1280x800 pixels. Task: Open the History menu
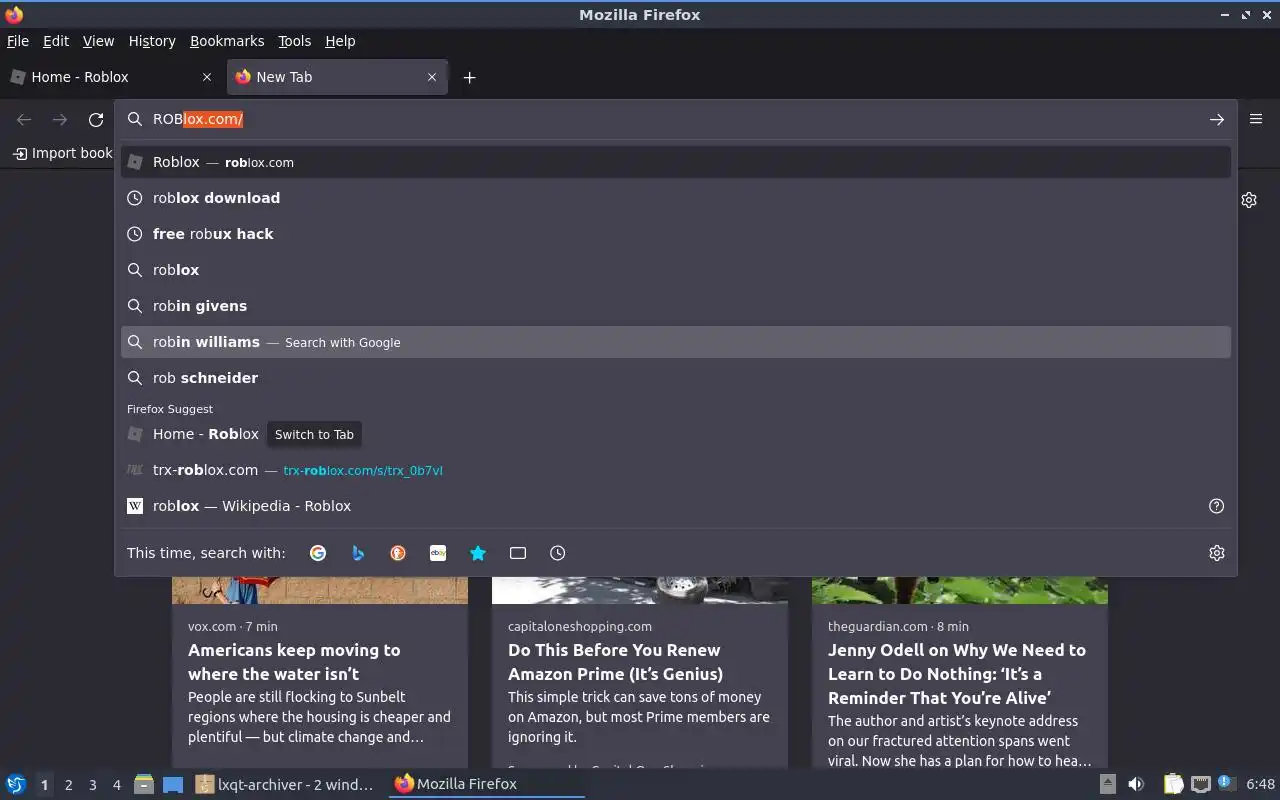point(152,41)
